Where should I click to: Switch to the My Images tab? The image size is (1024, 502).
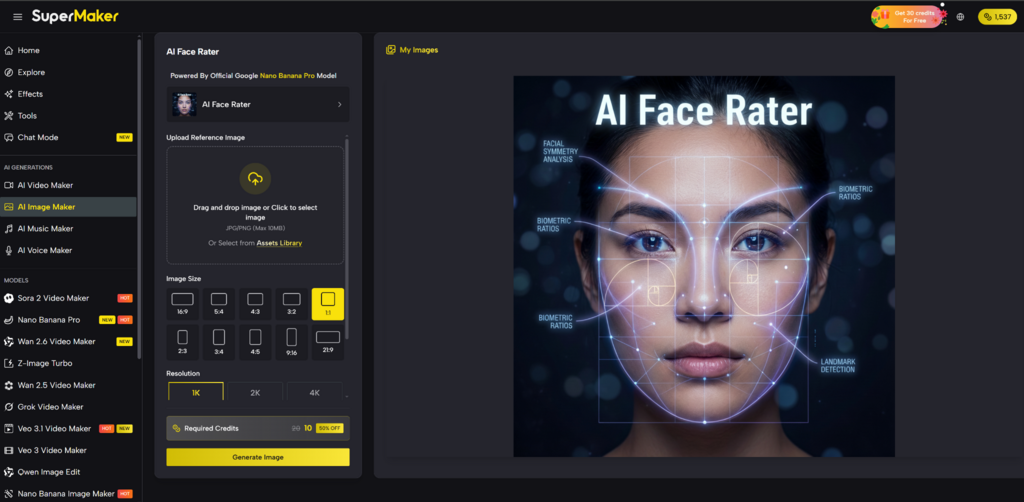point(412,50)
